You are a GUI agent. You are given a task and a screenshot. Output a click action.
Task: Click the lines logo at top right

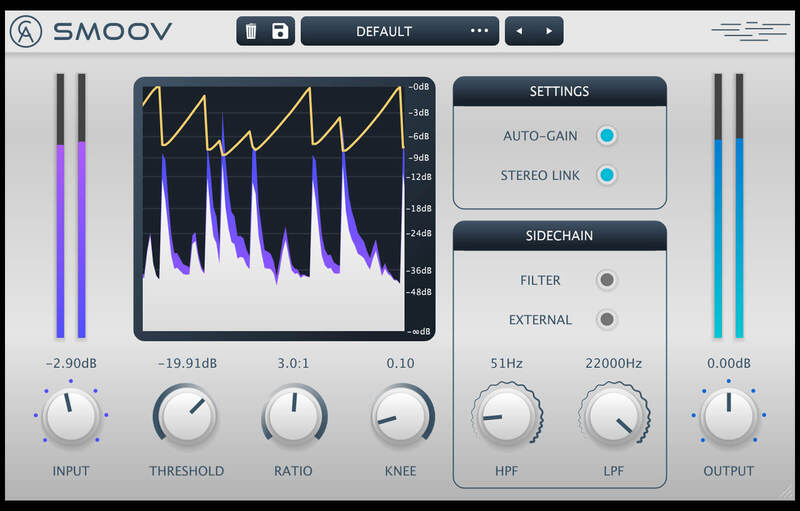point(751,31)
